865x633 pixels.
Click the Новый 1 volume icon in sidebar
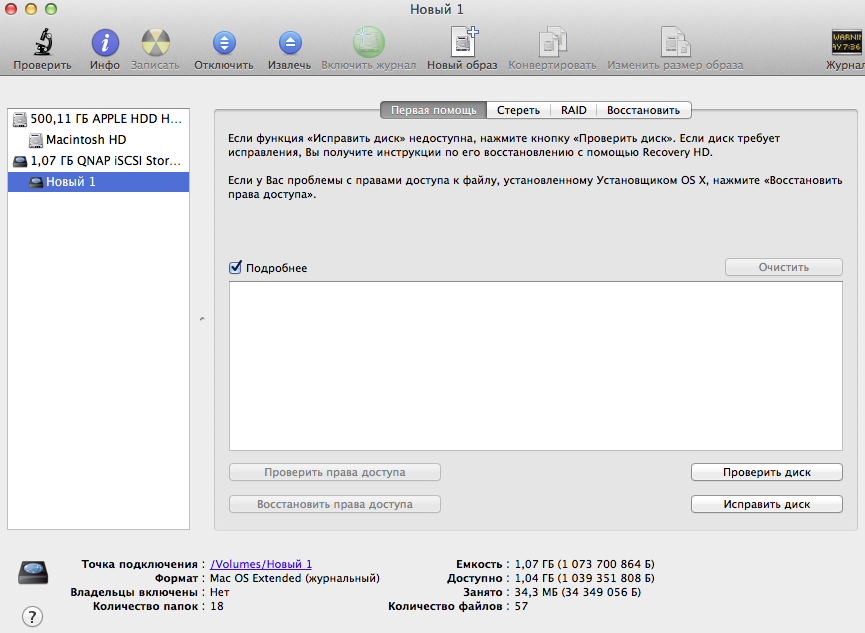(36, 182)
